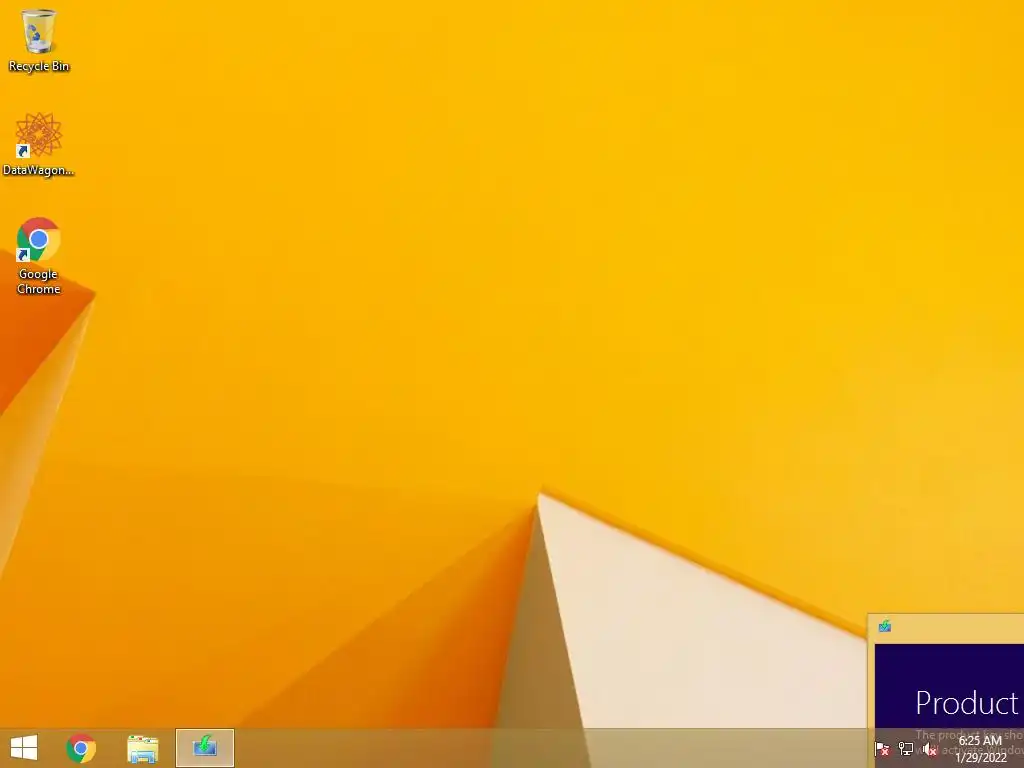This screenshot has width=1024, height=768.
Task: Launch Chrome from the taskbar
Action: click(81, 748)
